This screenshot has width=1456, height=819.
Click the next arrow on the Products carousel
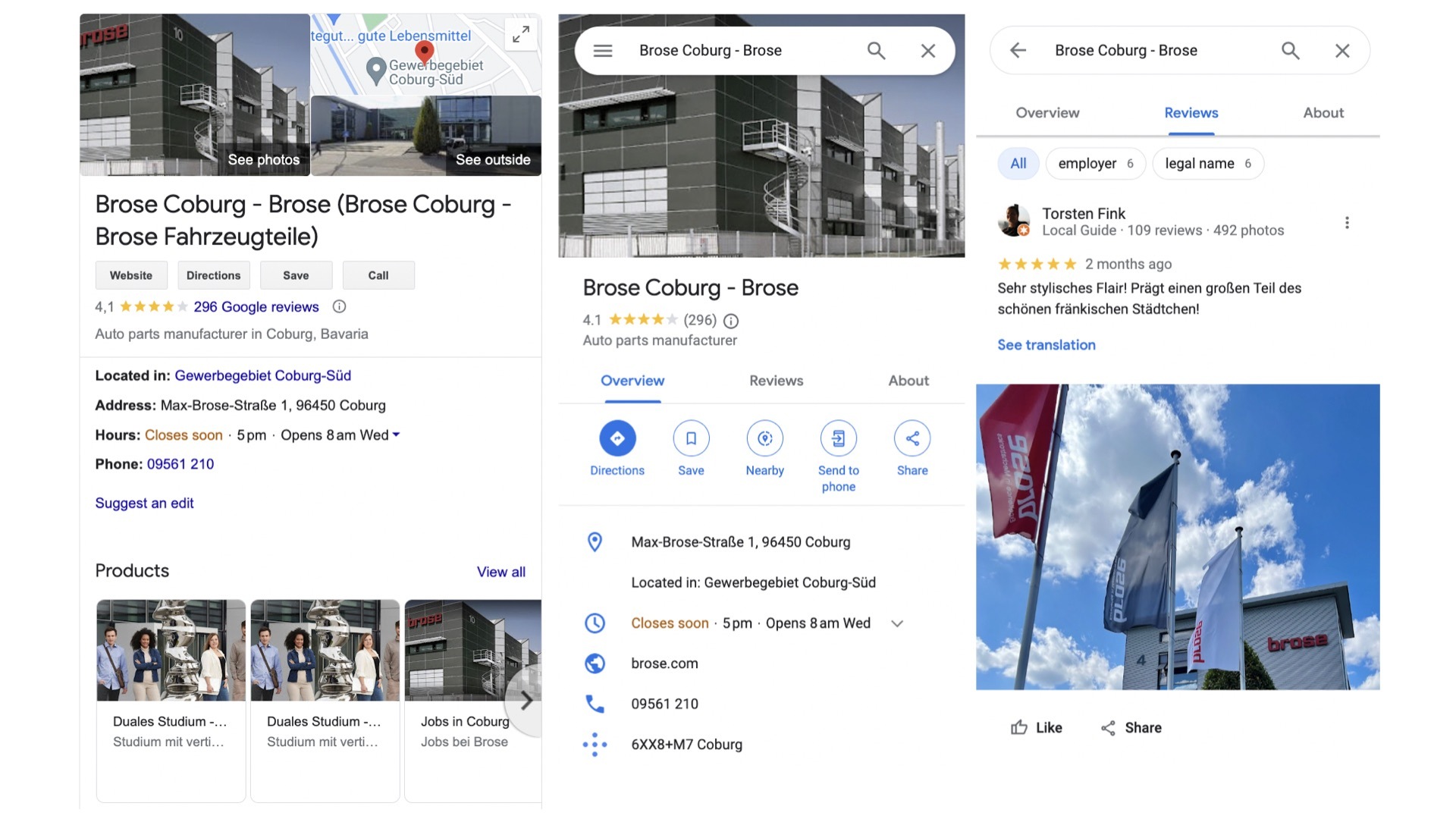coord(526,701)
